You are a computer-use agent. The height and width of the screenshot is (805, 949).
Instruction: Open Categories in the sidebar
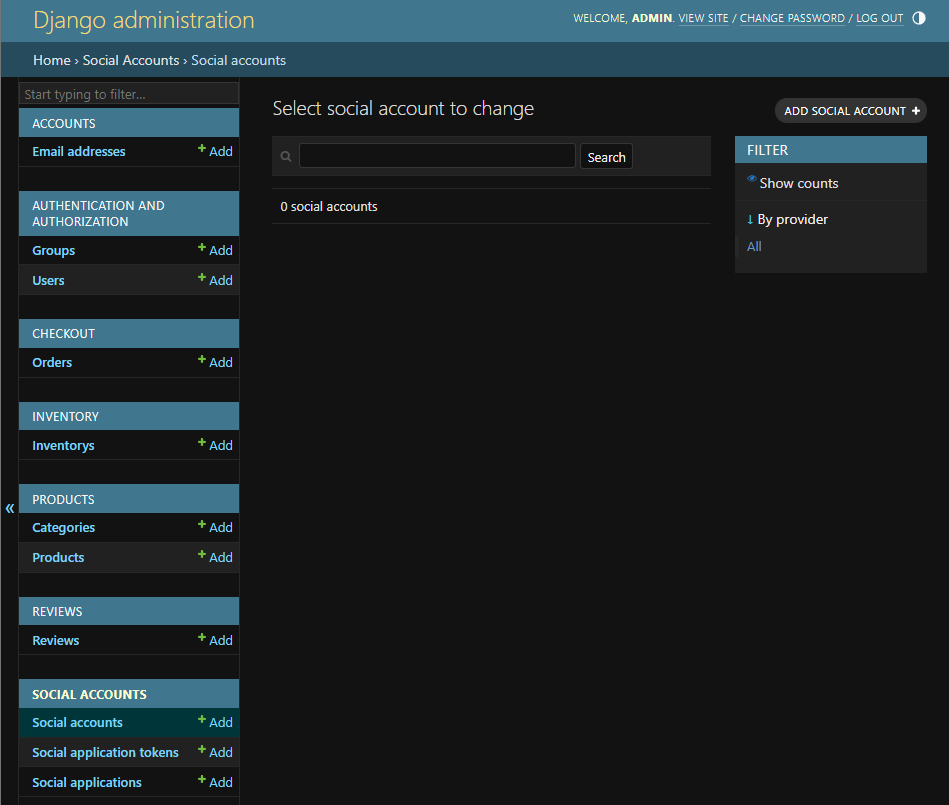(64, 528)
